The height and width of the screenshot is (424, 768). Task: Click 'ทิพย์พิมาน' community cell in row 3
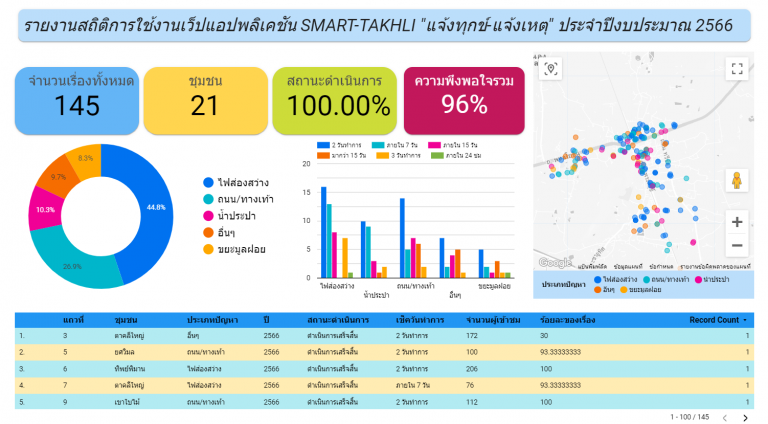tap(130, 369)
